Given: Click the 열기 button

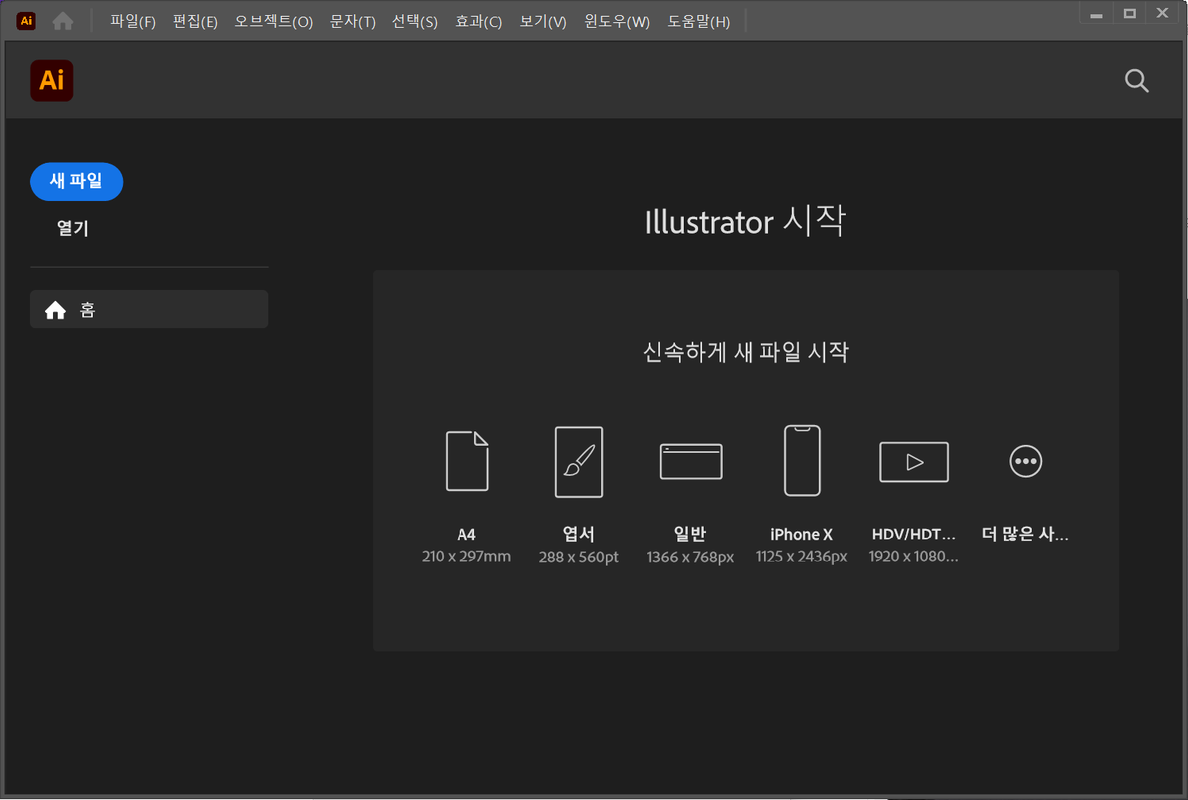Looking at the screenshot, I should tap(73, 228).
